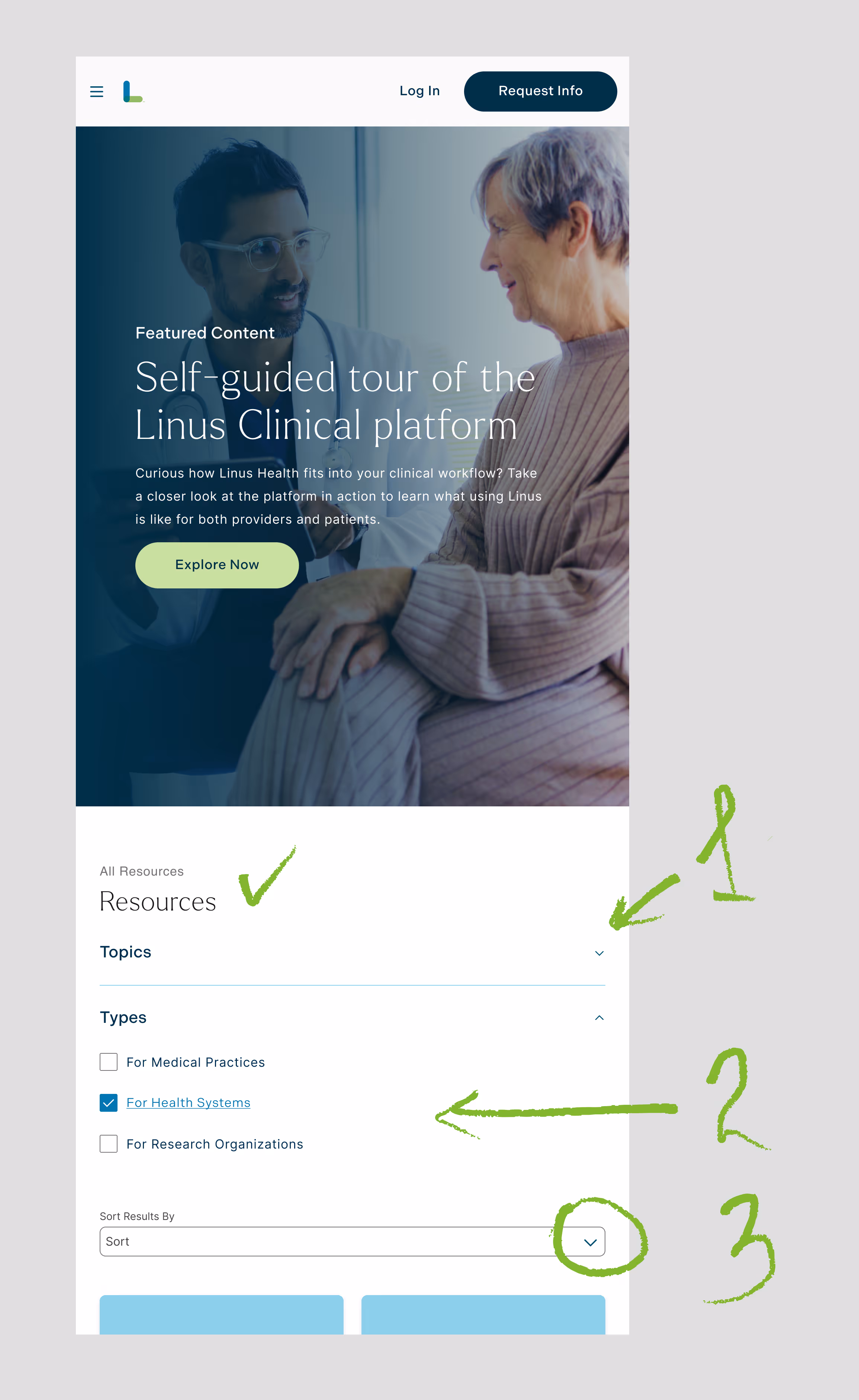Screen dimensions: 859x1400
Task: Expand the Topics chevron arrow
Action: pyautogui.click(x=599, y=953)
